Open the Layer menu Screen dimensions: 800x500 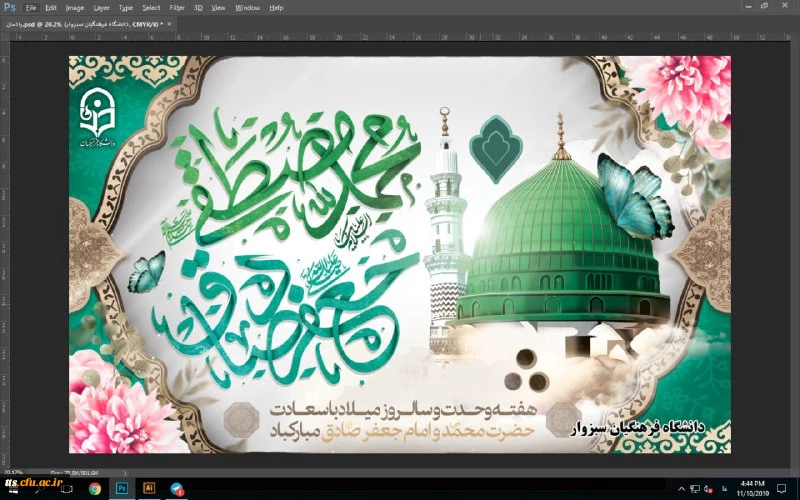tap(101, 7)
